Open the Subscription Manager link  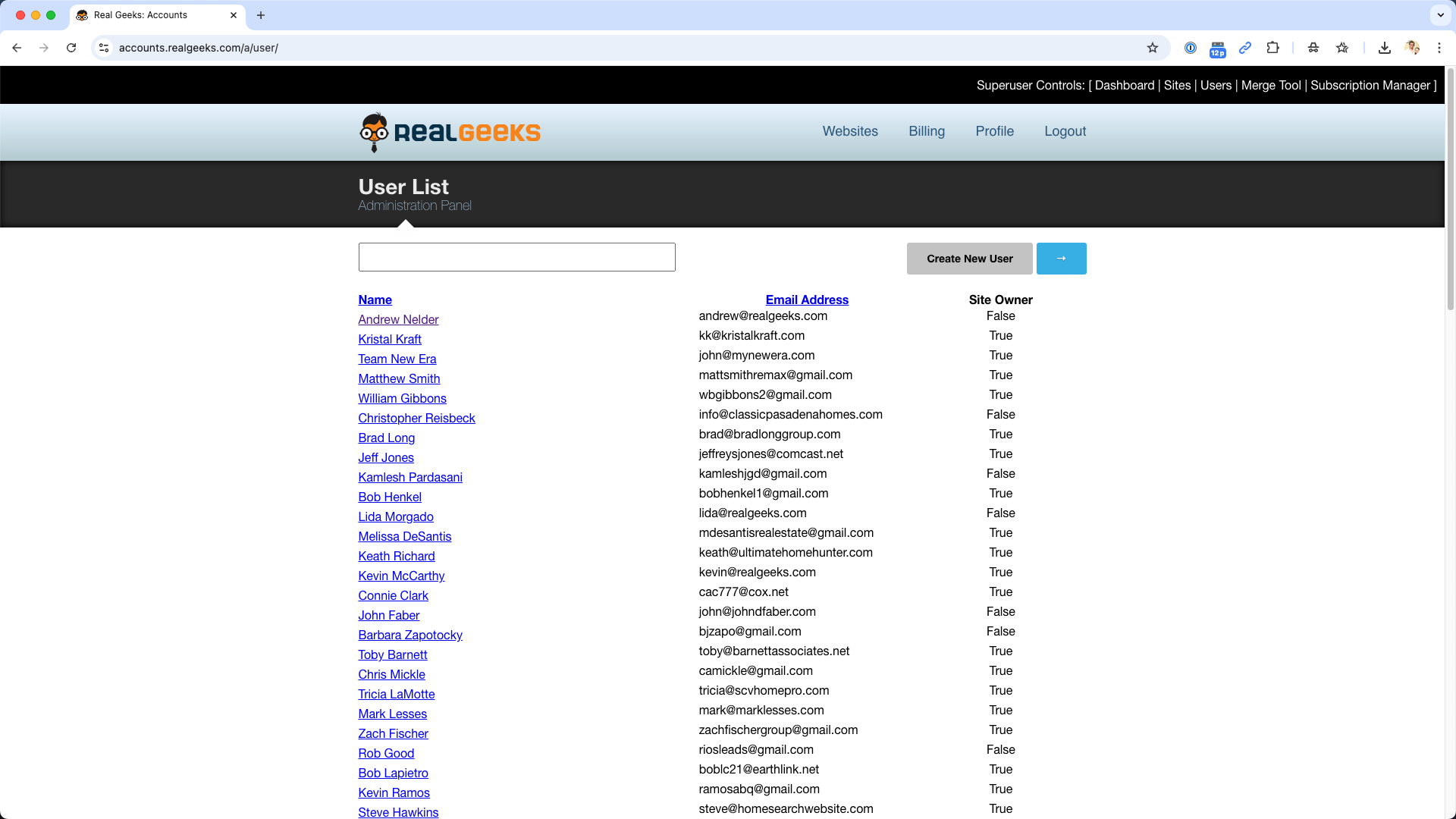click(1370, 86)
